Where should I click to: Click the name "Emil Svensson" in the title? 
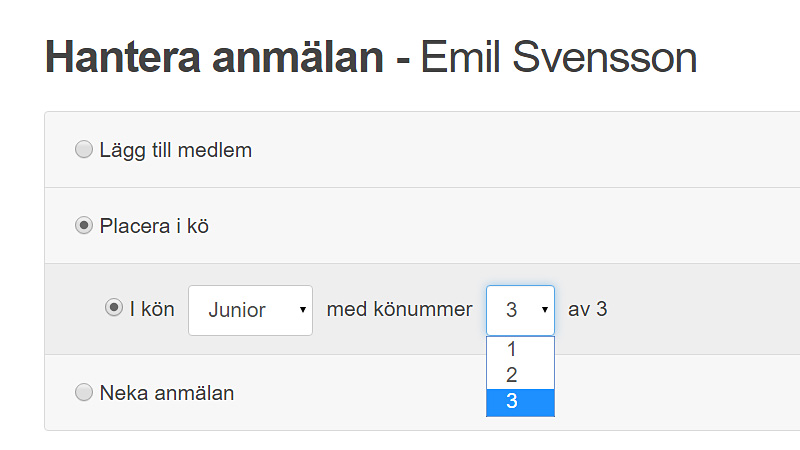coord(558,58)
